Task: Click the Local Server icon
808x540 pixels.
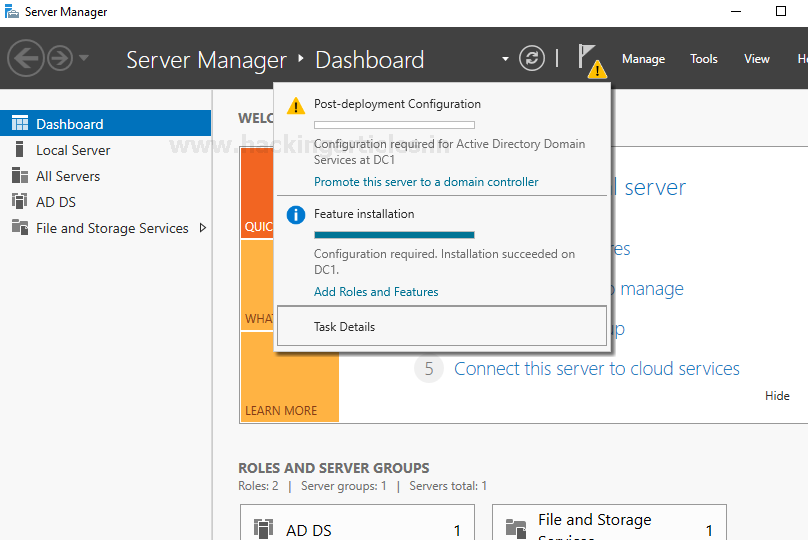Action: (x=19, y=150)
